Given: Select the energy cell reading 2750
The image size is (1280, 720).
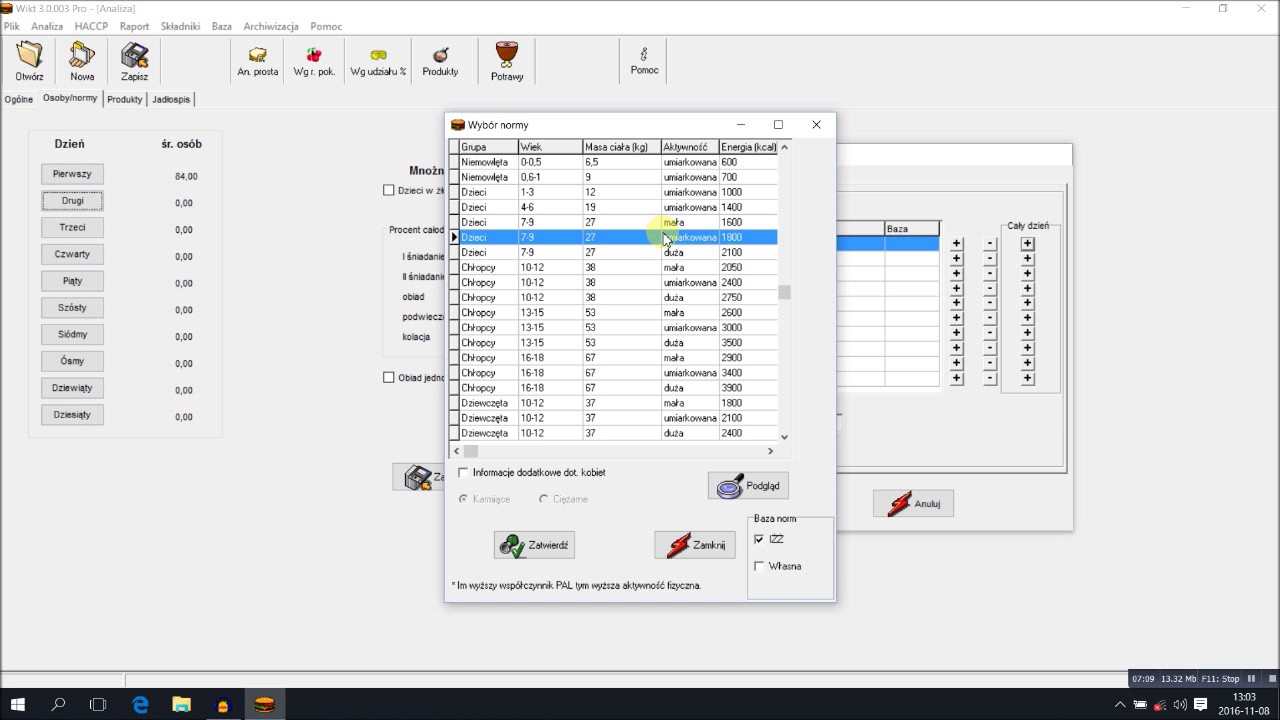Looking at the screenshot, I should (x=748, y=298).
